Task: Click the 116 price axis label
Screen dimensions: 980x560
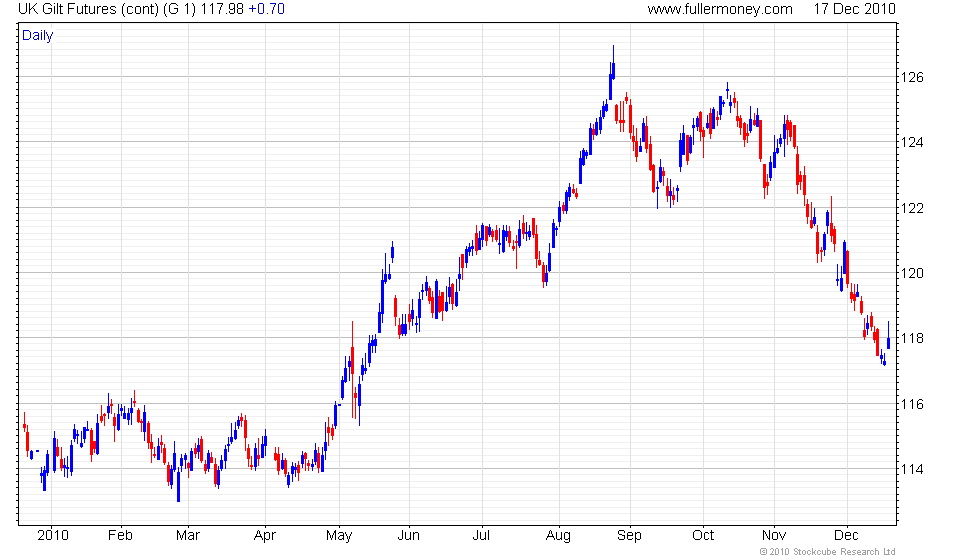Action: pos(912,404)
